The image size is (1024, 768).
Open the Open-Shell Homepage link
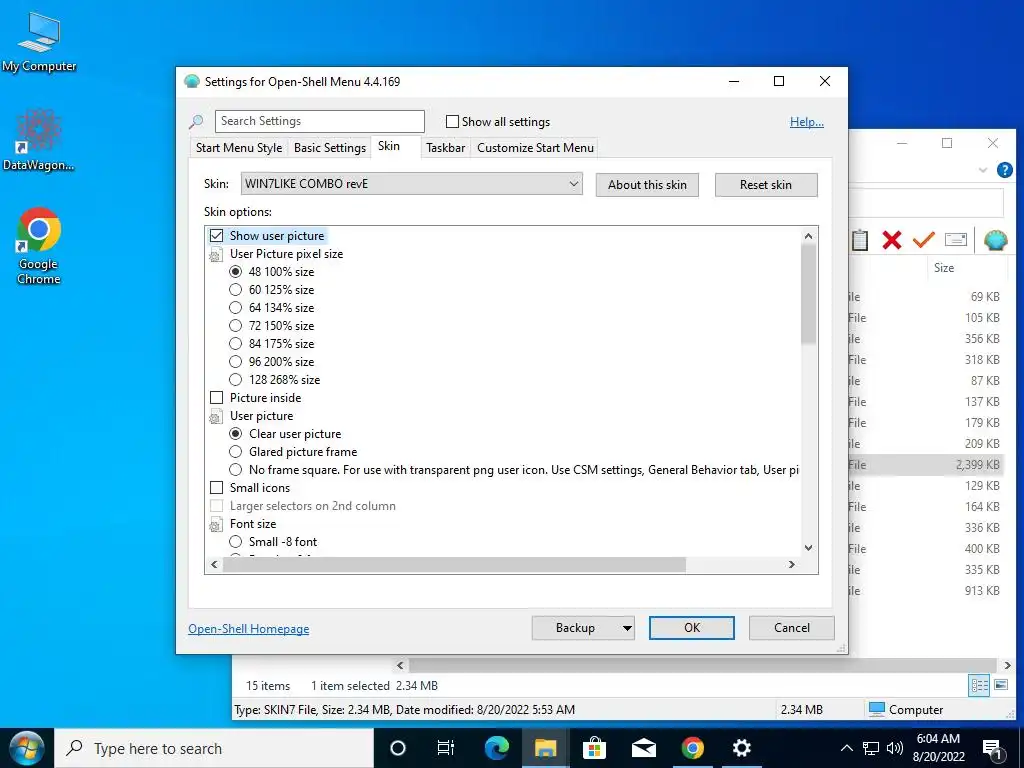coord(249,629)
